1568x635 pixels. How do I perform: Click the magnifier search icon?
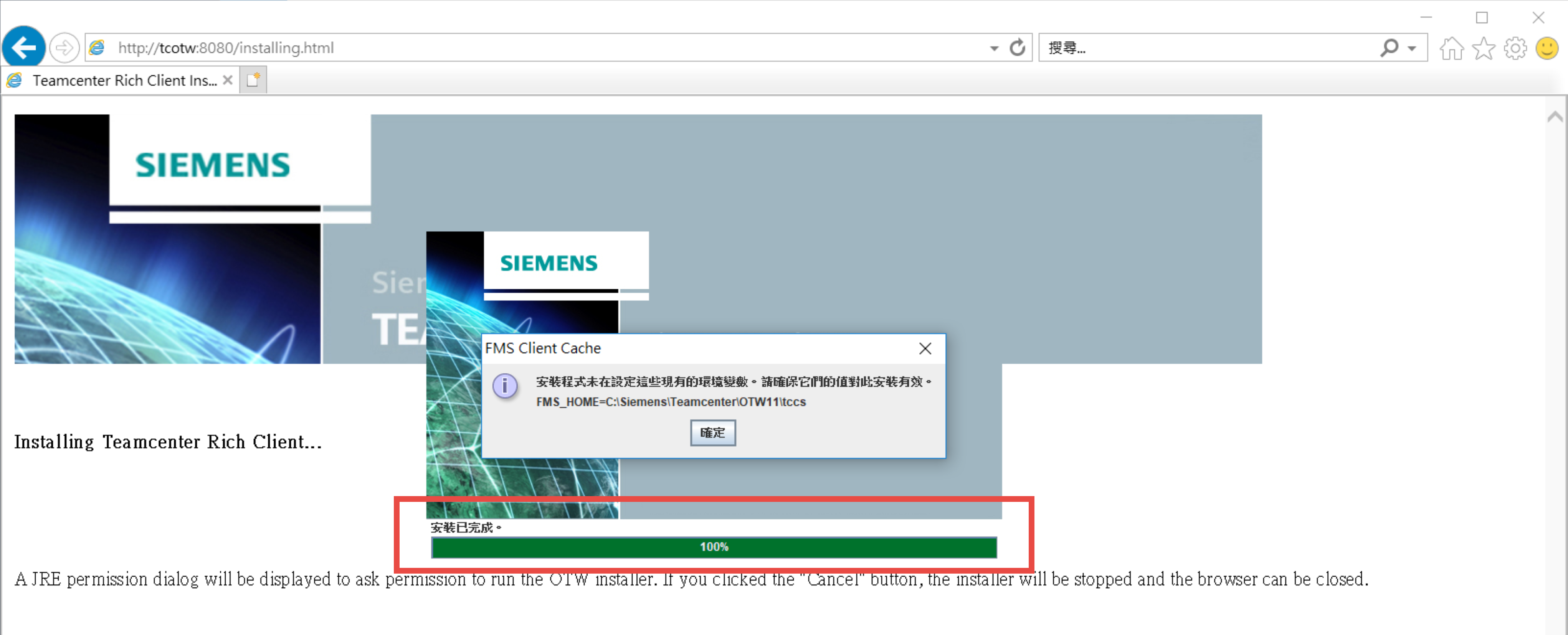coord(1390,48)
